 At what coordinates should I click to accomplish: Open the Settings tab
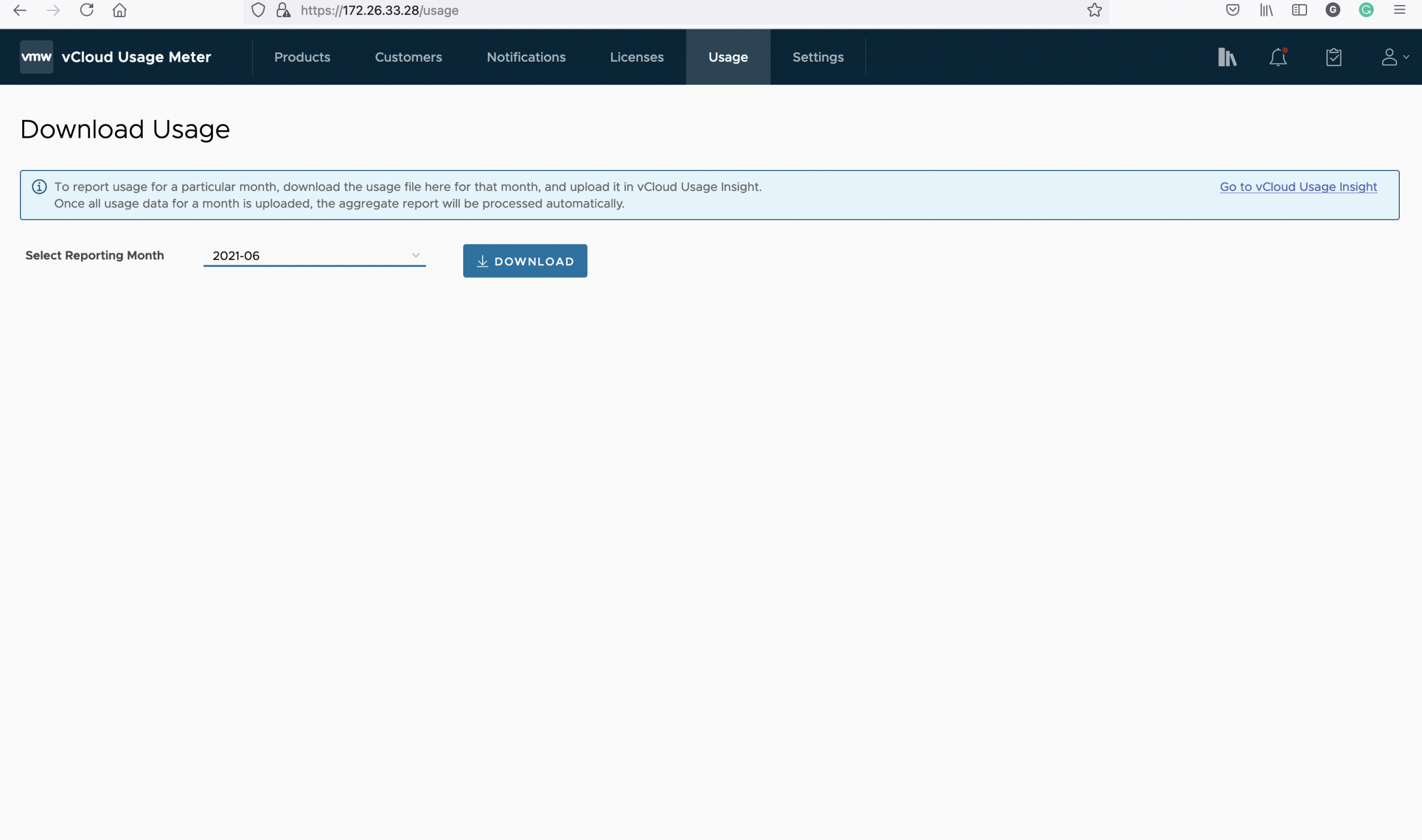coord(818,57)
